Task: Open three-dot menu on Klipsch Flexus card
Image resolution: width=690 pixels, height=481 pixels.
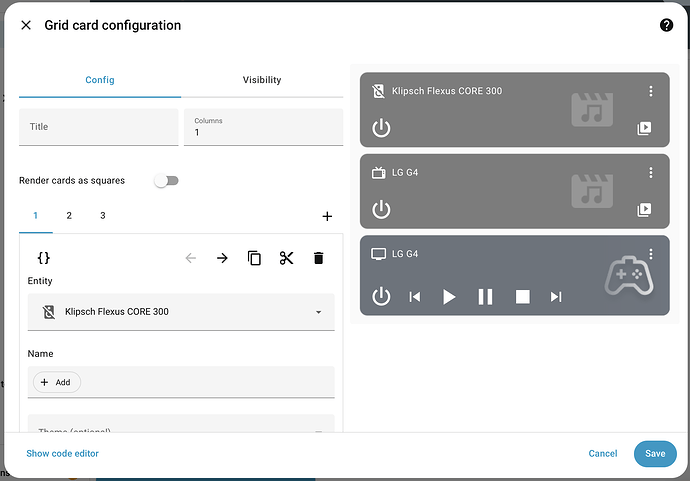Action: 650,91
